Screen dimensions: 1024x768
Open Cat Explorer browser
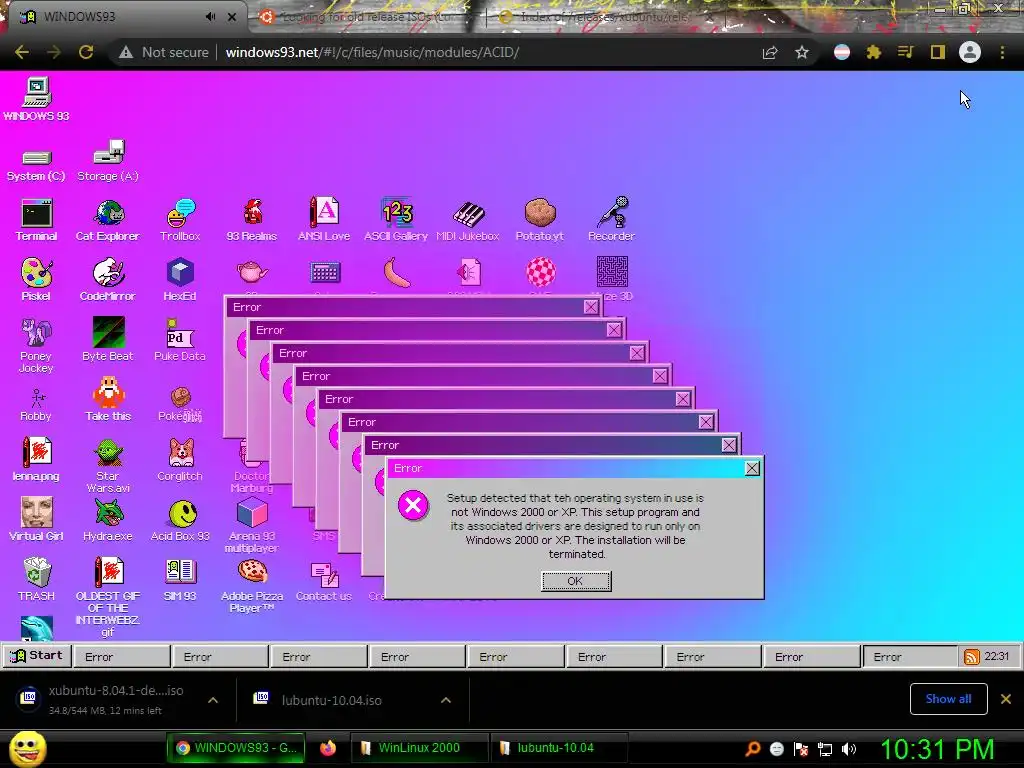(x=108, y=220)
